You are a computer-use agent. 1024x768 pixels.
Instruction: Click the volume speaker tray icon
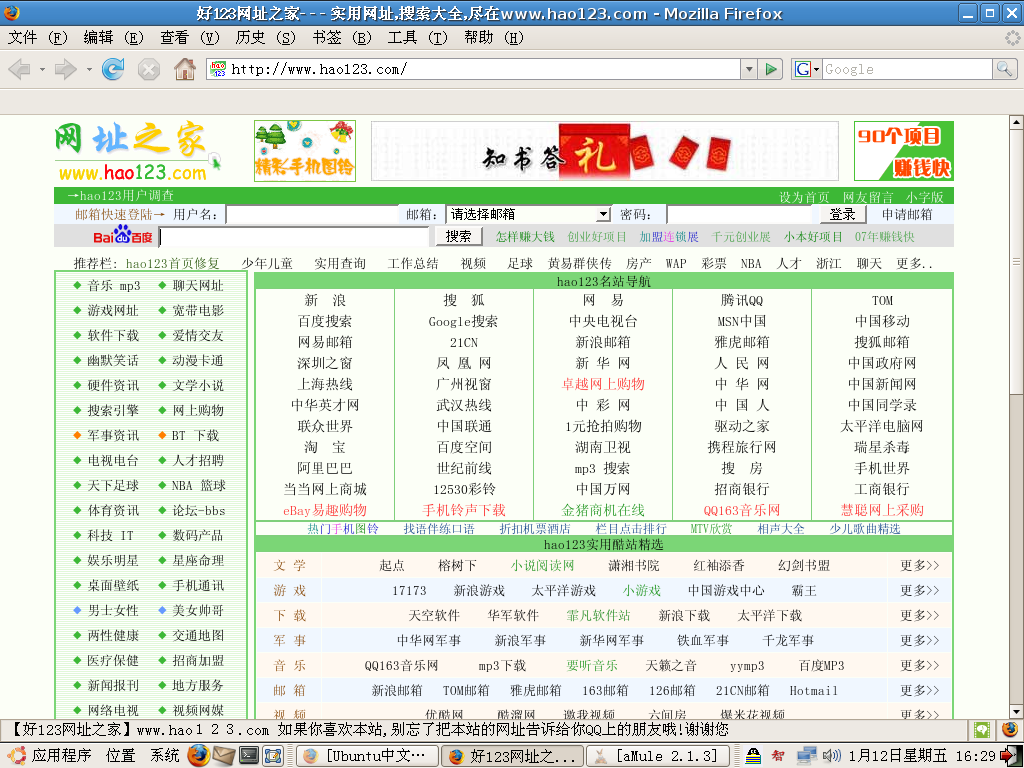click(831, 756)
